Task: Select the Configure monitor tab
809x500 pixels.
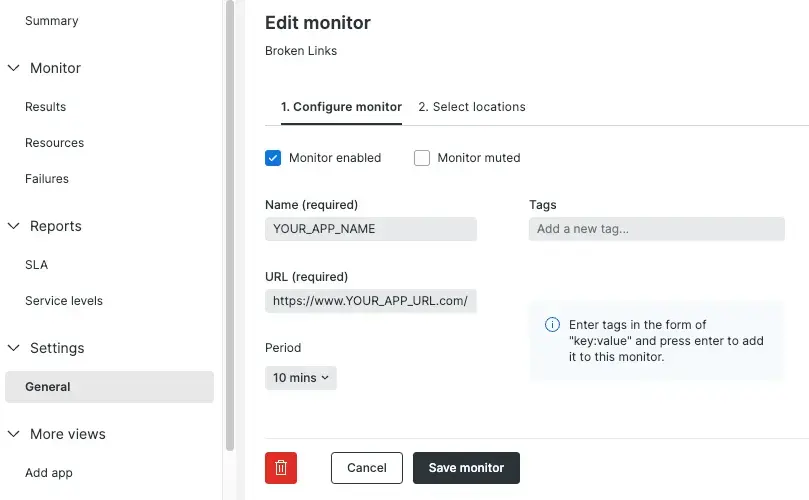Action: [x=341, y=107]
